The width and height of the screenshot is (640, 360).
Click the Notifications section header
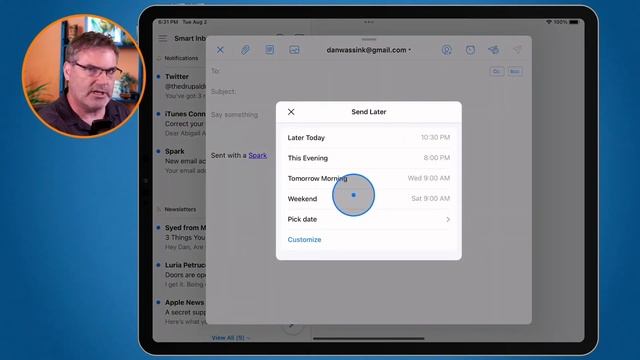(181, 58)
